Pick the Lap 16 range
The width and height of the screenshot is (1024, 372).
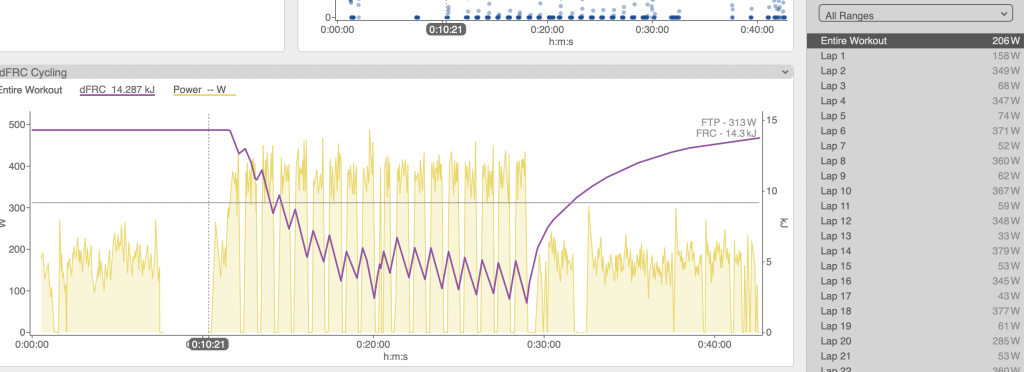point(916,281)
